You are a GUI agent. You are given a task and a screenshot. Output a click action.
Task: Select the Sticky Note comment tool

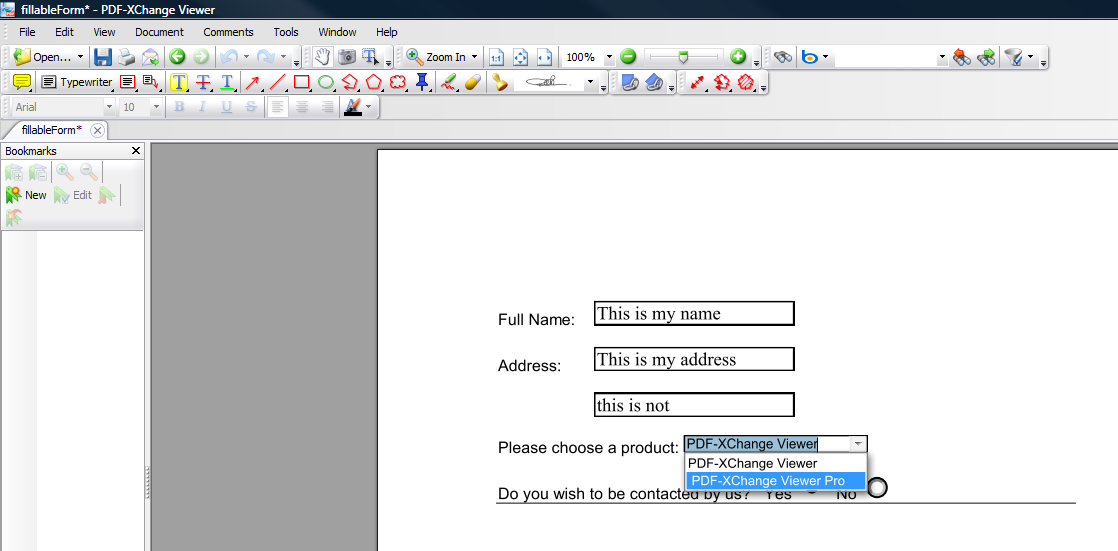[22, 82]
